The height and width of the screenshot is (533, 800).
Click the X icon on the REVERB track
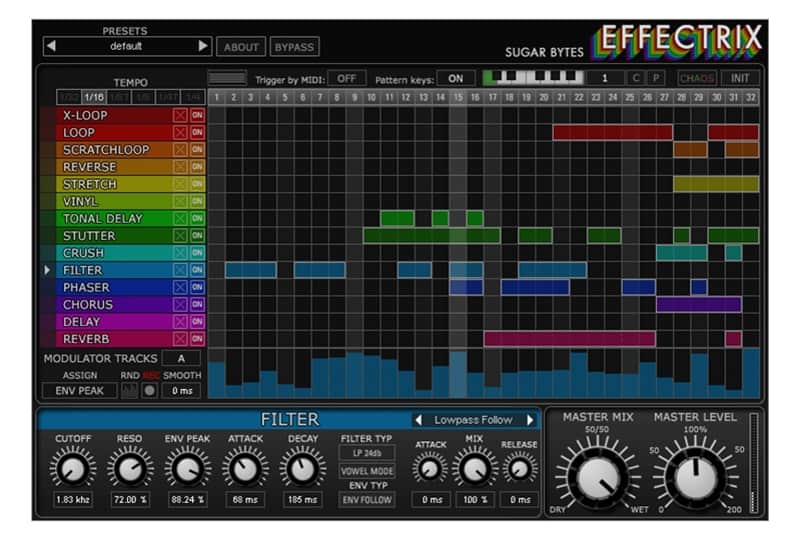click(180, 339)
